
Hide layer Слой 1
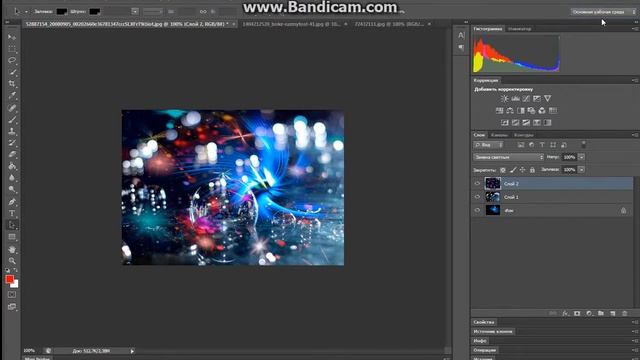[x=477, y=197]
